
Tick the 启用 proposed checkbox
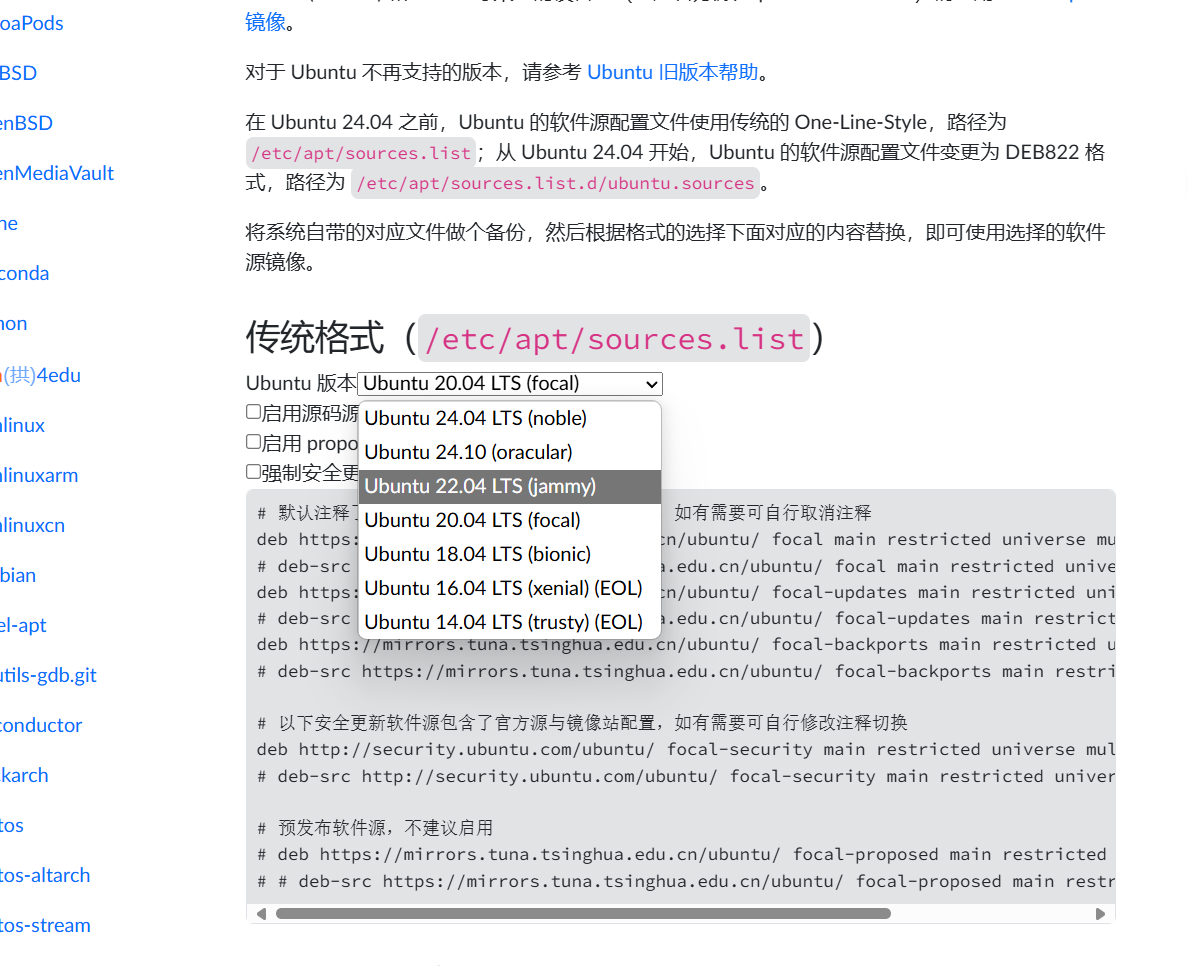click(254, 442)
